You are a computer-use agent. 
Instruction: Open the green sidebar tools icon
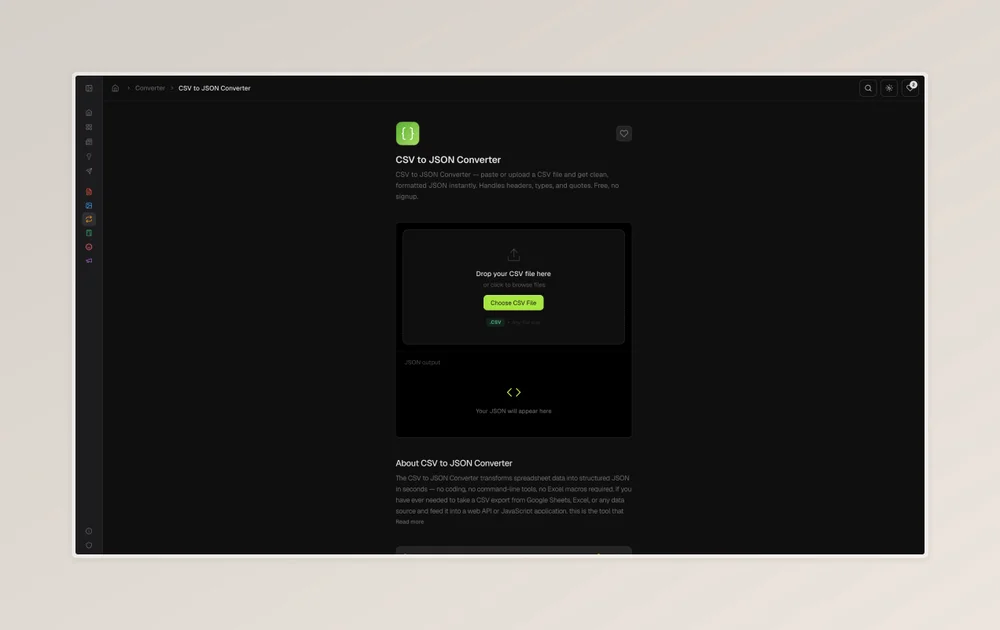pos(89,233)
